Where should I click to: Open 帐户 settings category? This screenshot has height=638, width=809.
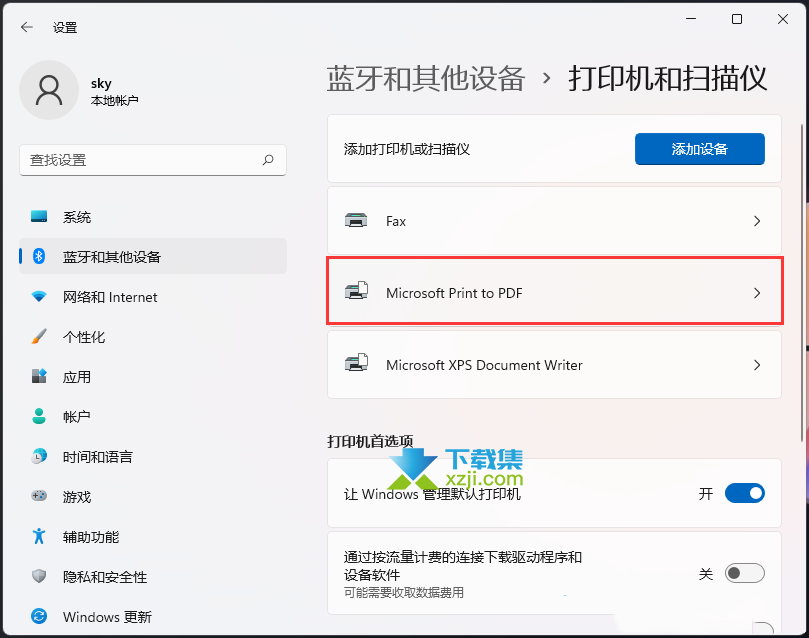pyautogui.click(x=153, y=416)
